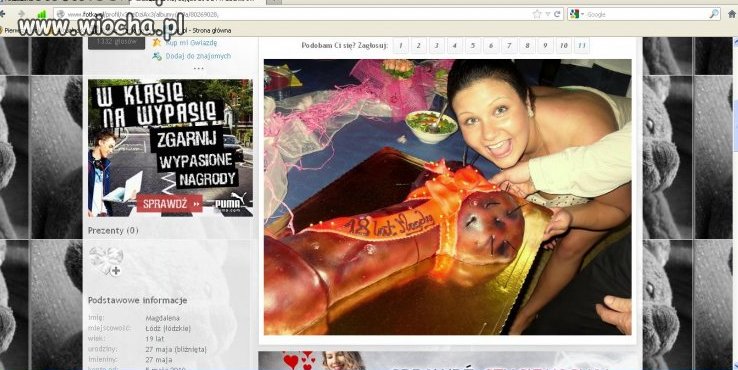Expand more actions via the three dots
738x370 pixels.
(199, 68)
